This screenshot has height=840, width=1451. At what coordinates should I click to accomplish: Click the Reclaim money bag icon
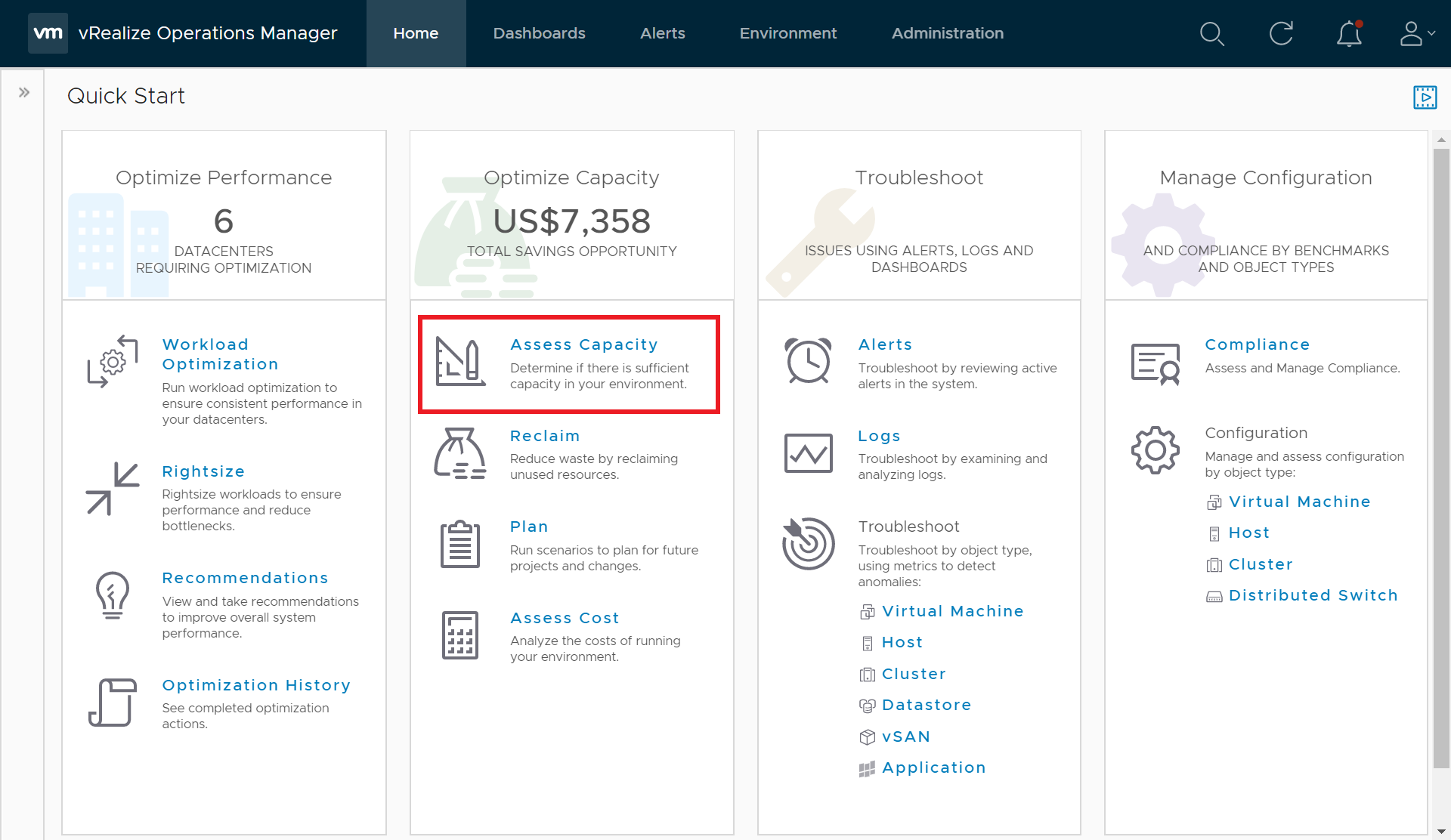(459, 454)
